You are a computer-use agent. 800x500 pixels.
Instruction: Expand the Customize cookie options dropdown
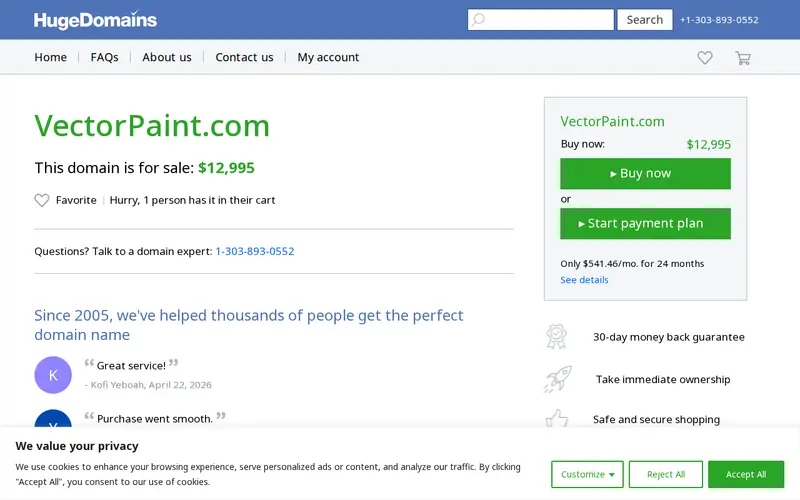pyautogui.click(x=587, y=474)
